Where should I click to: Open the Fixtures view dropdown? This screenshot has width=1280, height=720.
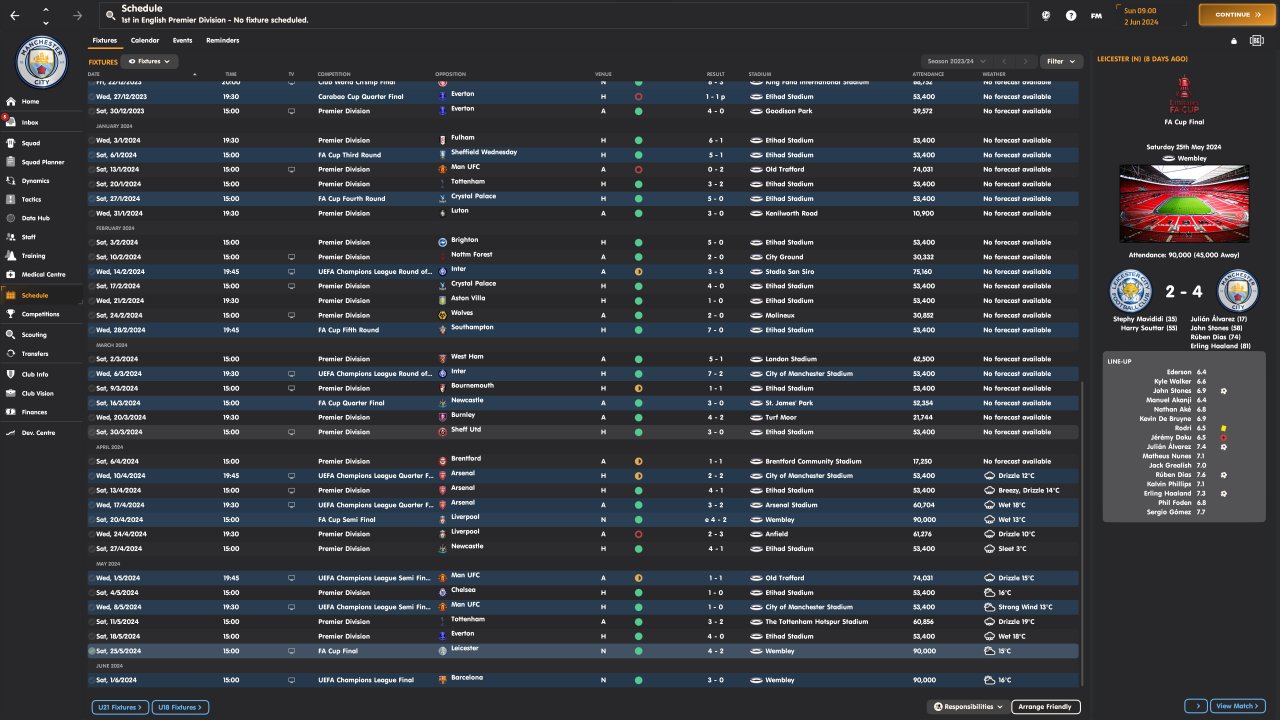pyautogui.click(x=148, y=62)
